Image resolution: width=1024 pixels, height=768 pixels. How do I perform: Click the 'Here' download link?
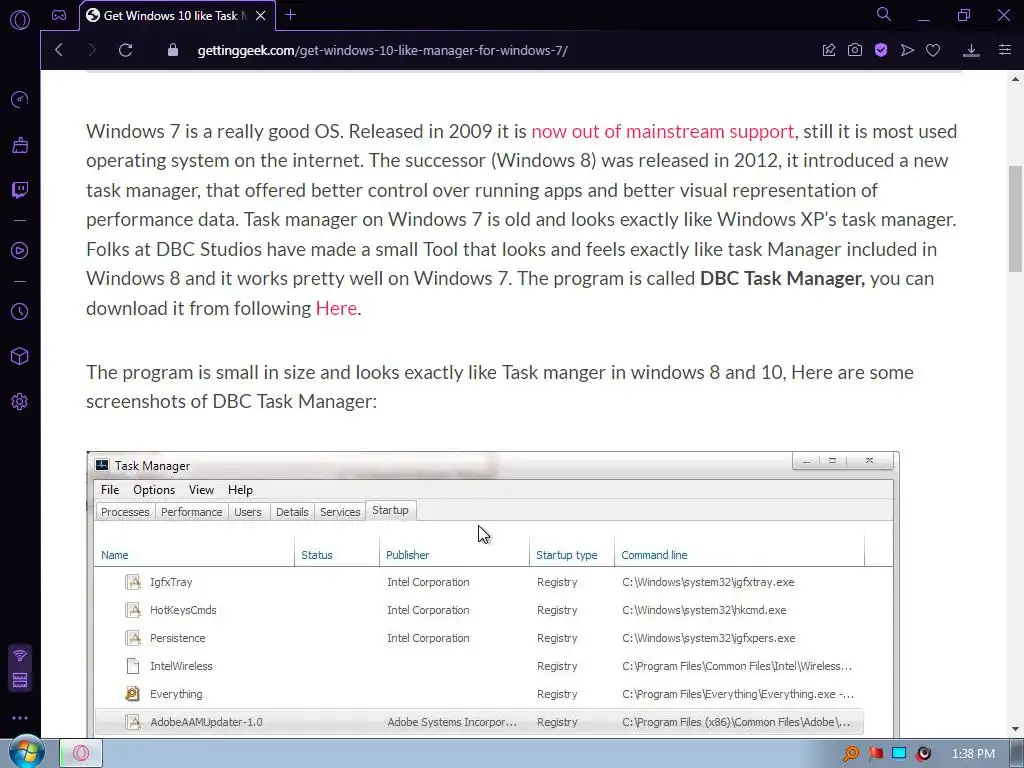pos(336,308)
